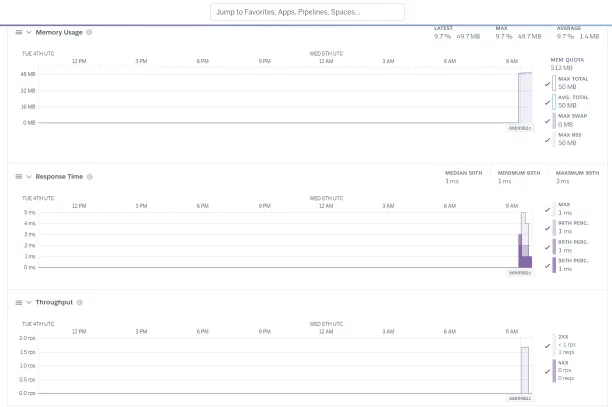Click the throughput bar near 9 AM
The height and width of the screenshot is (407, 612).
pos(525,370)
